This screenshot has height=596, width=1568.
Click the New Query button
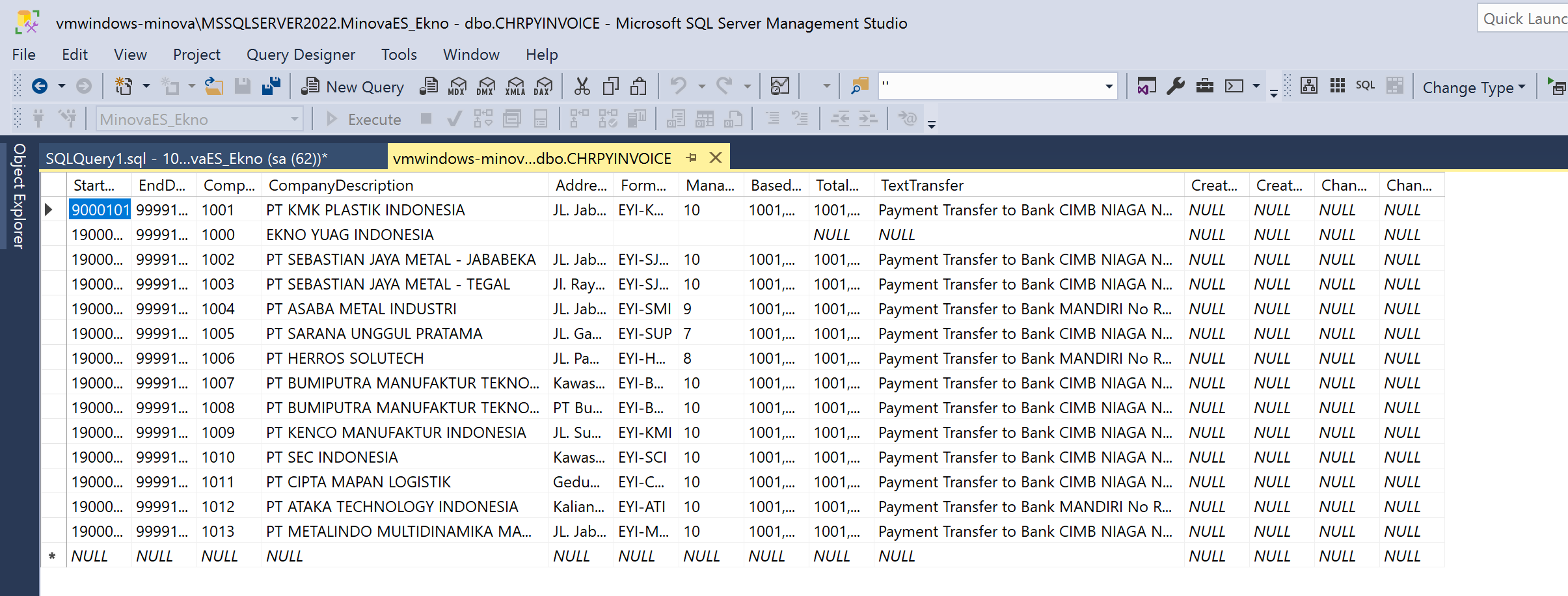tap(353, 87)
